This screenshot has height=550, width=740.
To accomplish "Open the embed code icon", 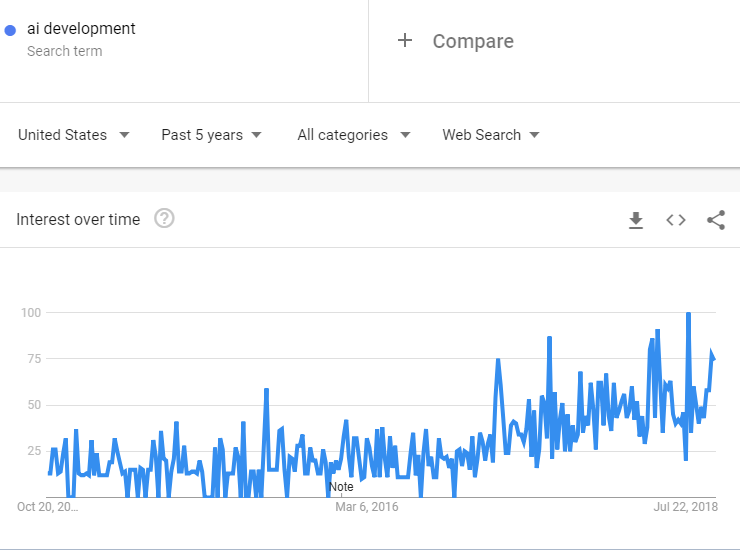I will point(676,220).
